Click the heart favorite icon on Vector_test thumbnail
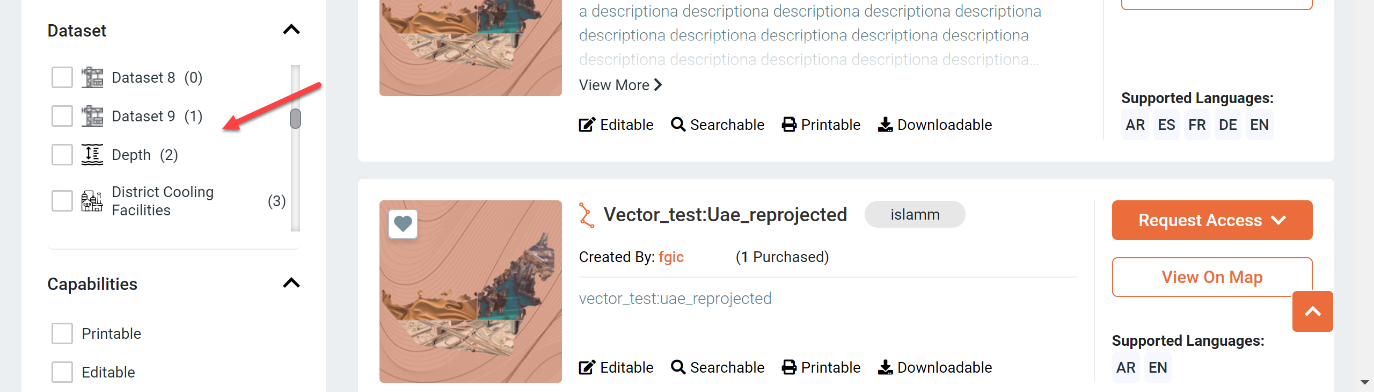 pos(403,224)
